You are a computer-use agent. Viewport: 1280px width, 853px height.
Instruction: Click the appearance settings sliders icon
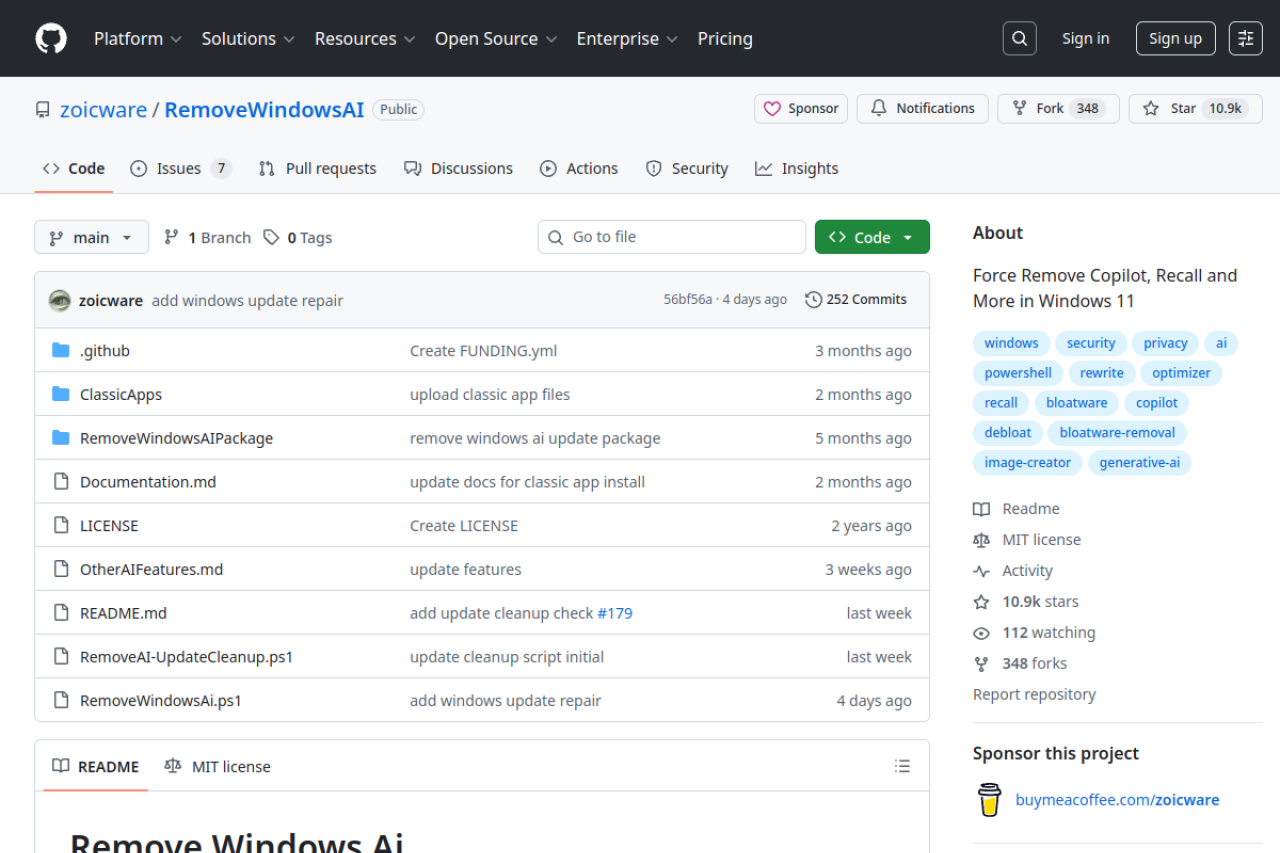click(x=1245, y=39)
